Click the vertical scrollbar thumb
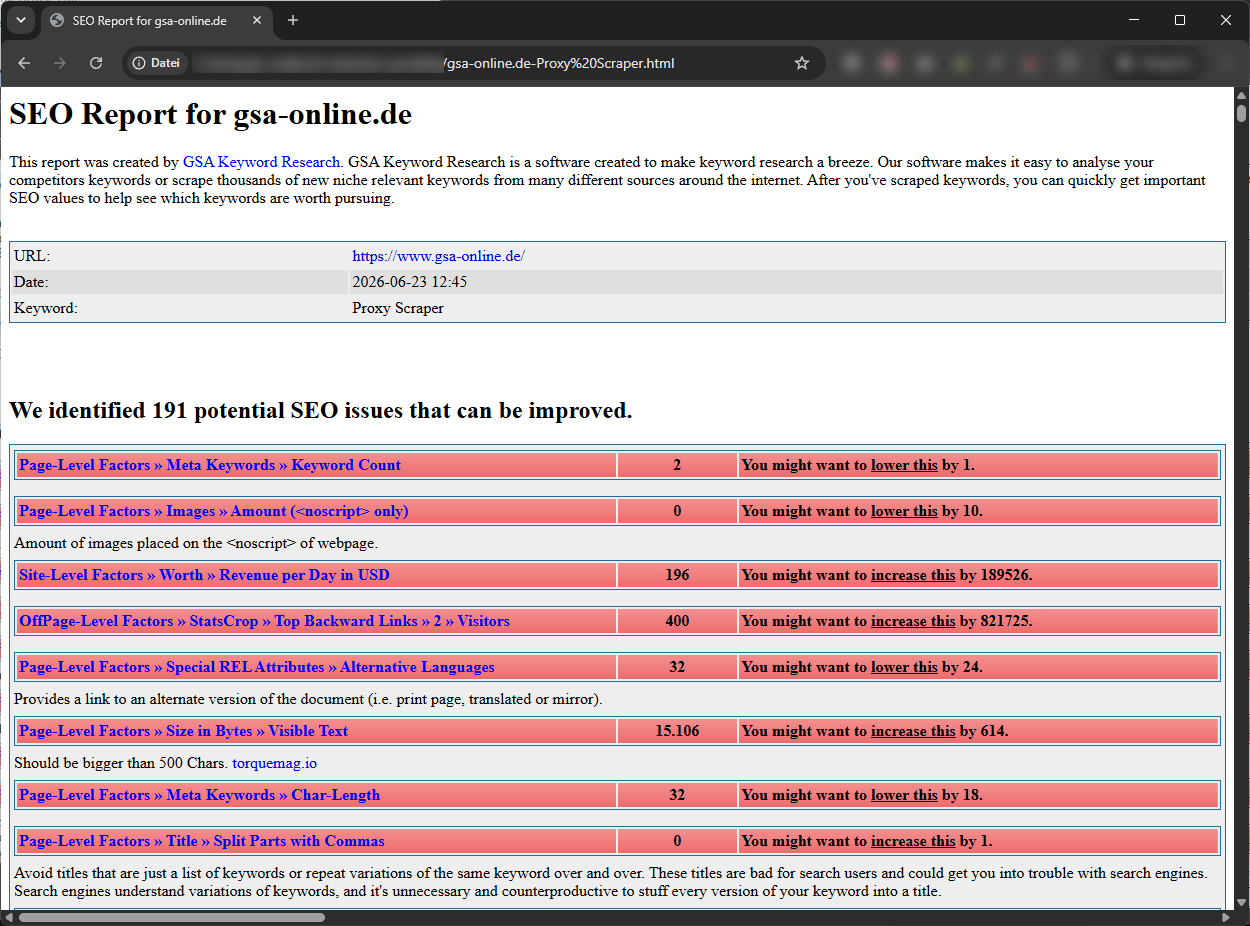This screenshot has height=926, width=1250. coord(1241,112)
